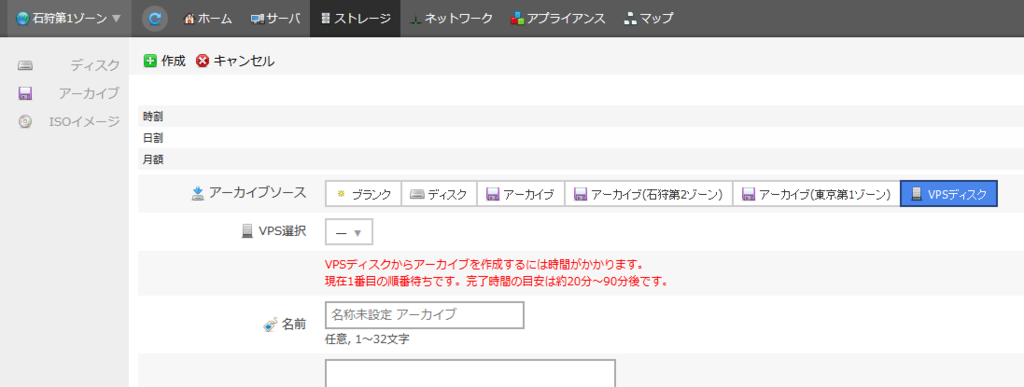Click the download icon beside アーカイブソース
Viewport: 1024px width, 387px height.
click(x=199, y=193)
